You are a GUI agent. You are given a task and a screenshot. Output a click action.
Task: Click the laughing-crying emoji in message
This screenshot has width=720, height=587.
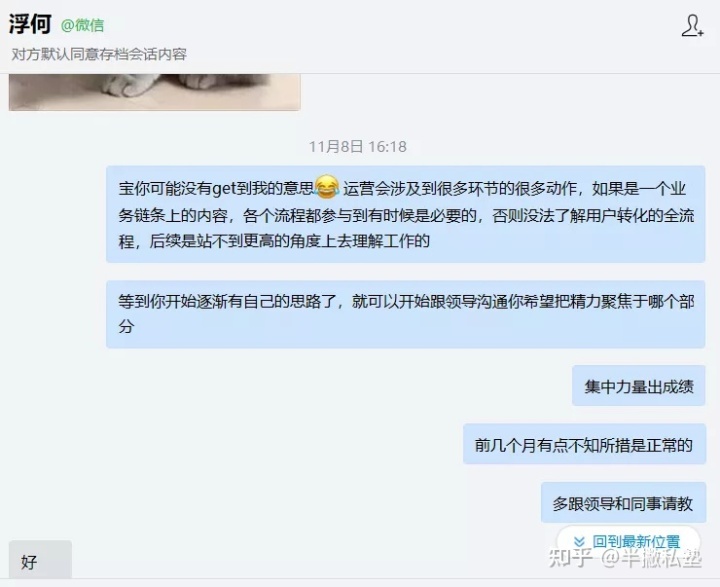(326, 187)
